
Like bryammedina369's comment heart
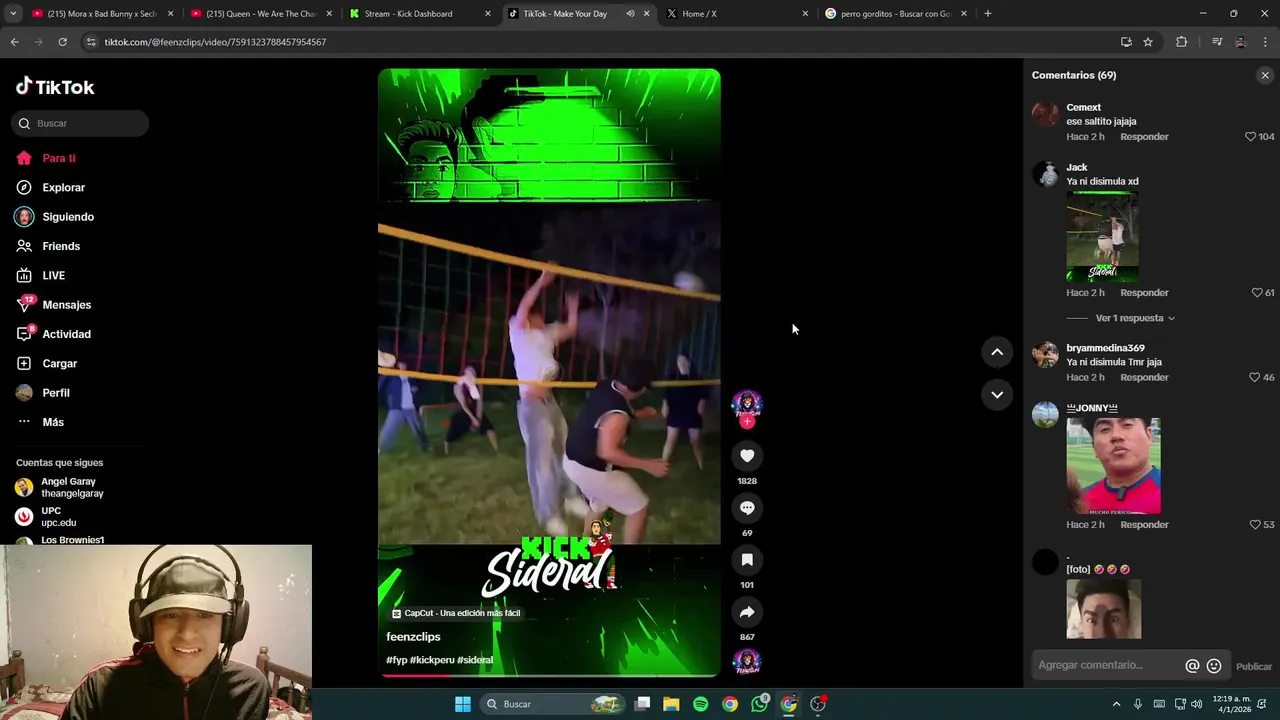click(1254, 378)
